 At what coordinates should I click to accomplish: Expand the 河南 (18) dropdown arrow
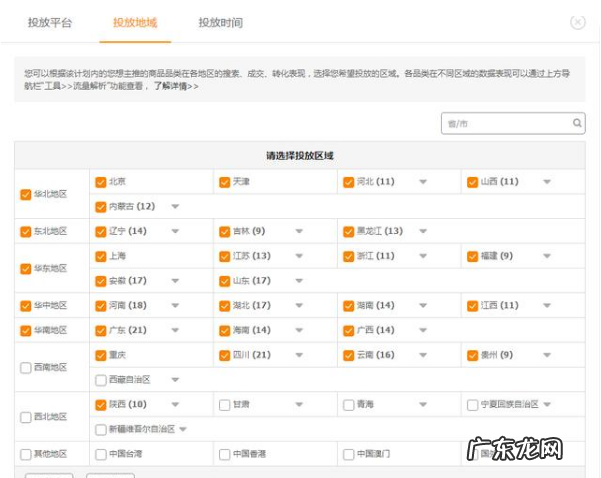(175, 306)
